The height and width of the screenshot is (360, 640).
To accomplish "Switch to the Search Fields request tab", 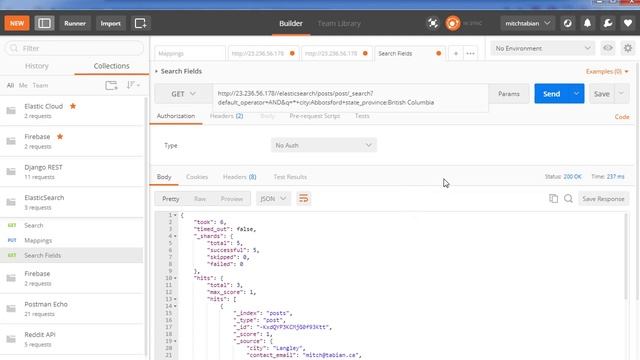I will (x=409, y=53).
